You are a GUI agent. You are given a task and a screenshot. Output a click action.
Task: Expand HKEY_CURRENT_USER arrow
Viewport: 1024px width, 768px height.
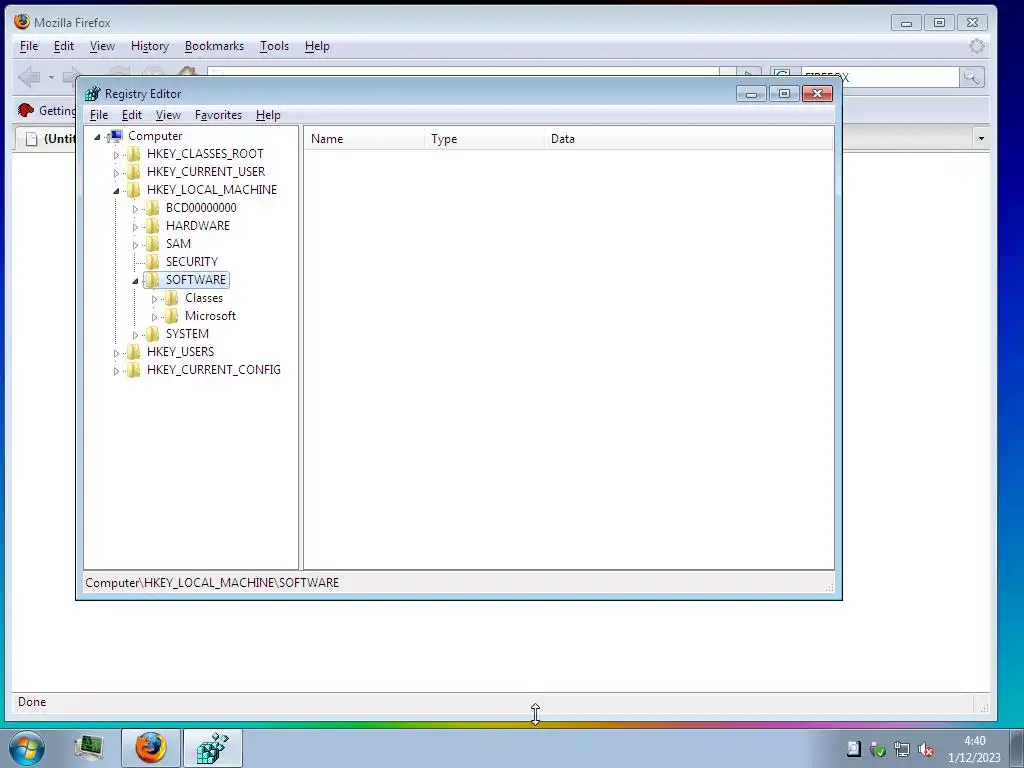[116, 172]
